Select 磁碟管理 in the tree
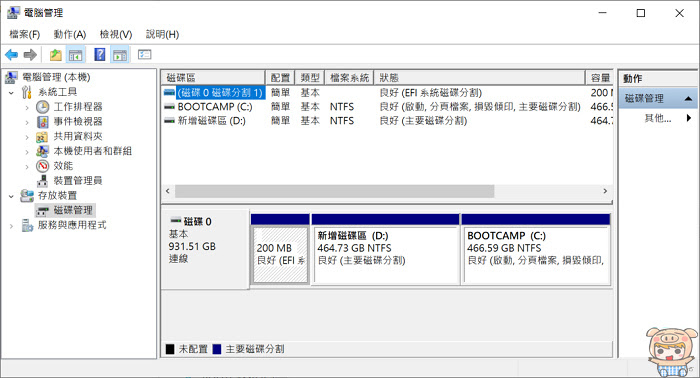 coord(73,210)
